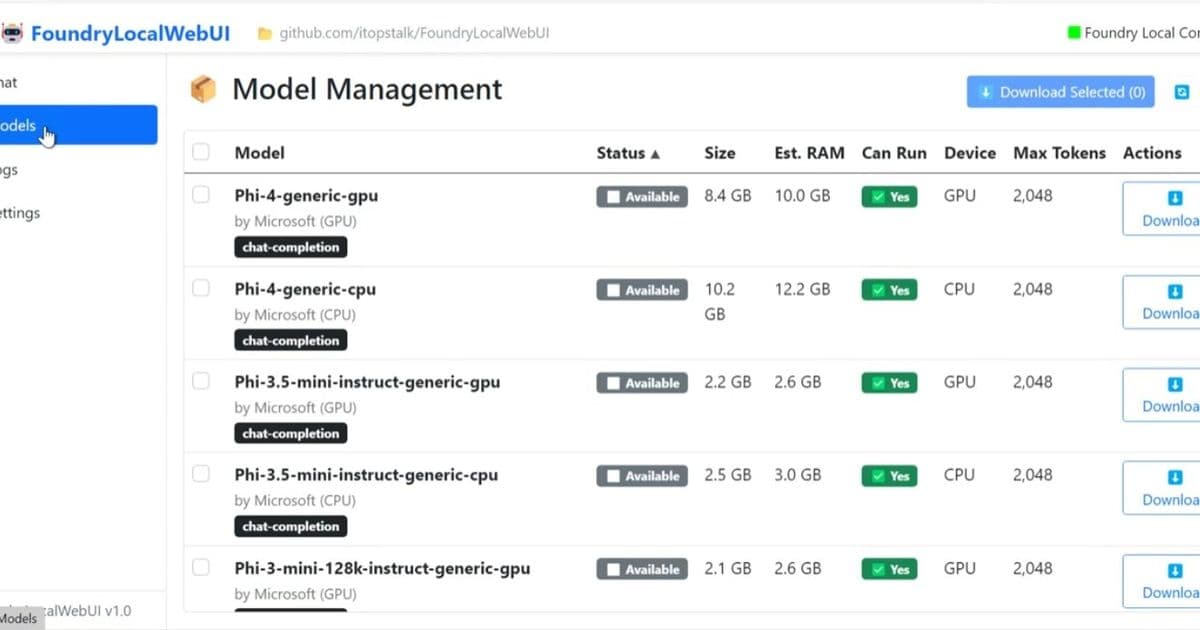The image size is (1200, 630).
Task: Click the refresh icon beside Download Selected
Action: coord(1181,92)
